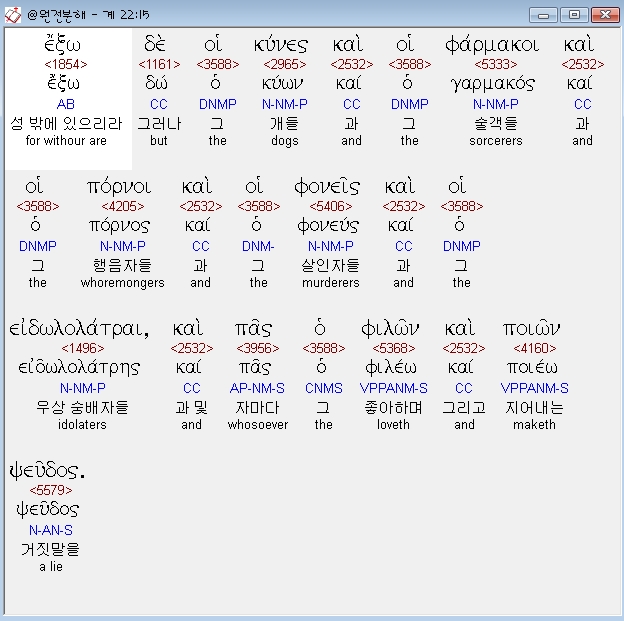
Task: Click the English gloss 'murderers'
Action: [331, 283]
